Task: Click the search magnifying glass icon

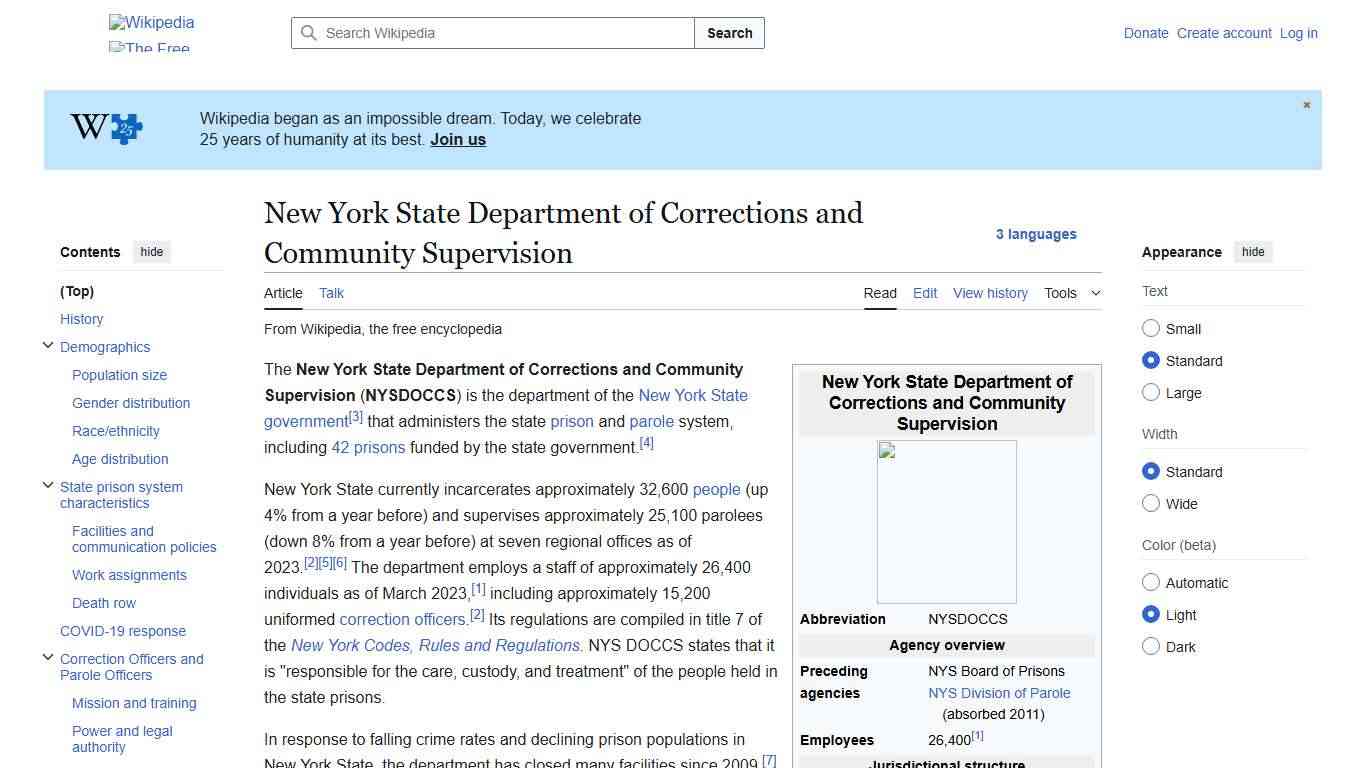Action: (x=309, y=33)
